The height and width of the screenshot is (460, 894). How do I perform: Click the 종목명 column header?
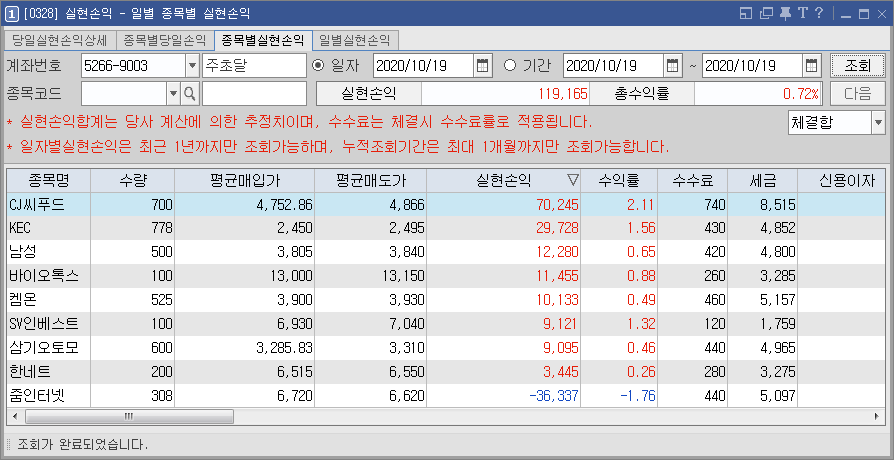48,181
